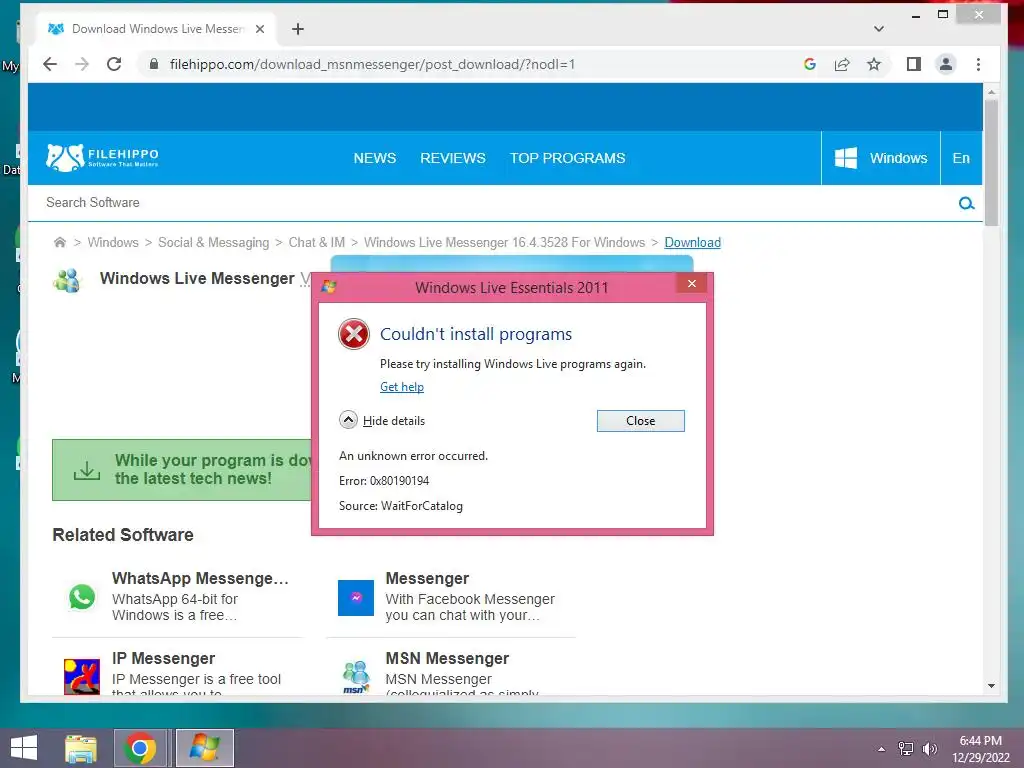
Task: Click the padlock site security icon
Action: [x=153, y=64]
